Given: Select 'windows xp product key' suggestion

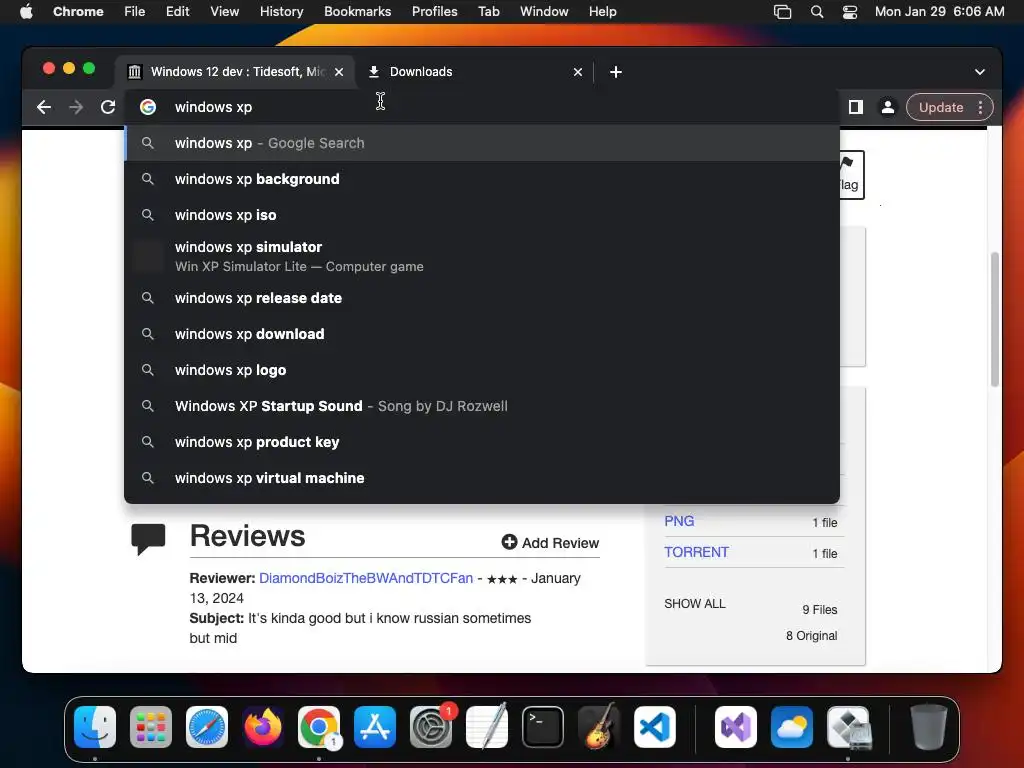Looking at the screenshot, I should click(x=482, y=441).
